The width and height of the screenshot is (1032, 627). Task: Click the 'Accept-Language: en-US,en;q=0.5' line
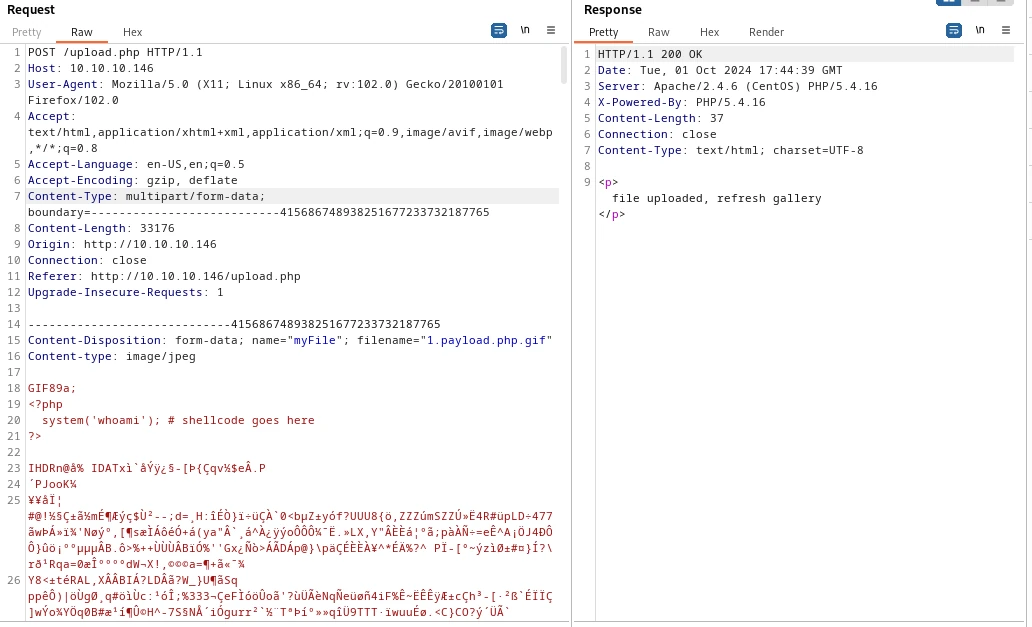(x=136, y=164)
